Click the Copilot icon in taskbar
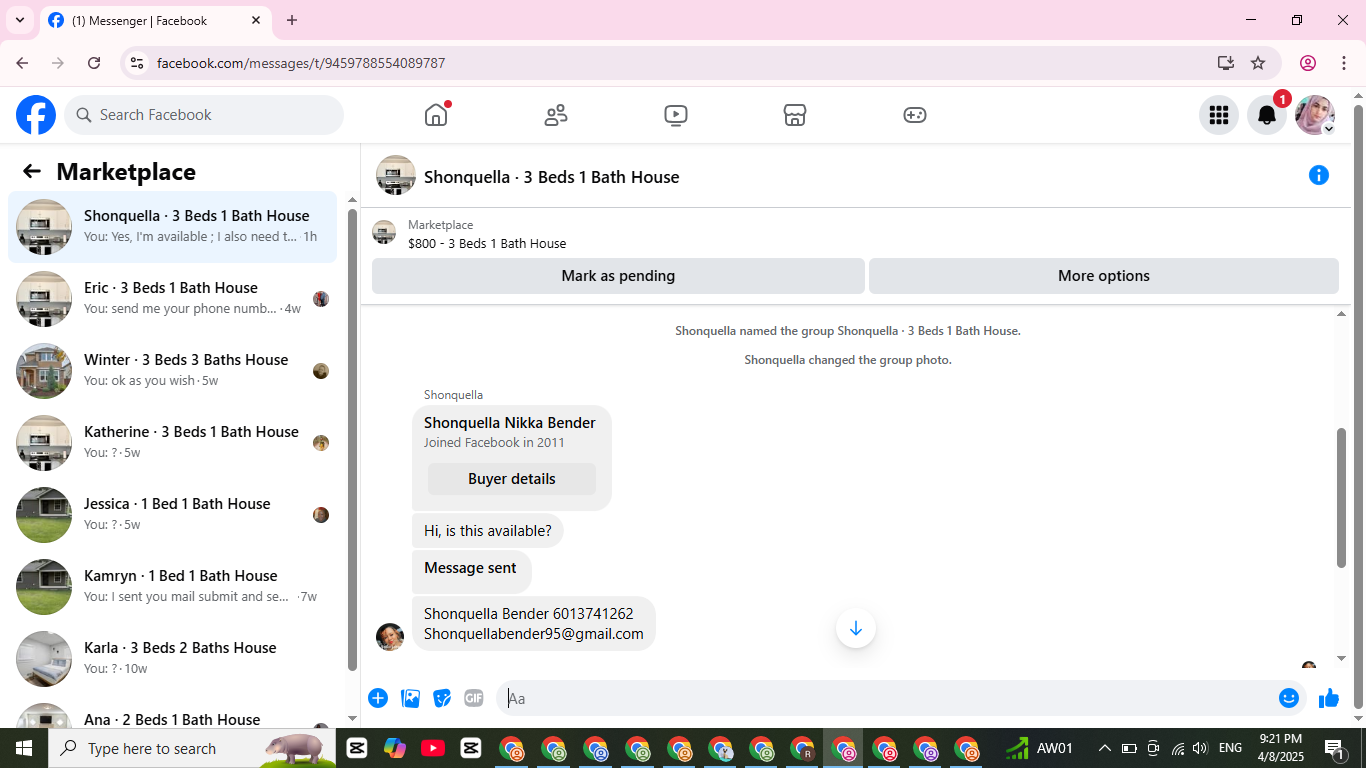1366x768 pixels. click(395, 748)
